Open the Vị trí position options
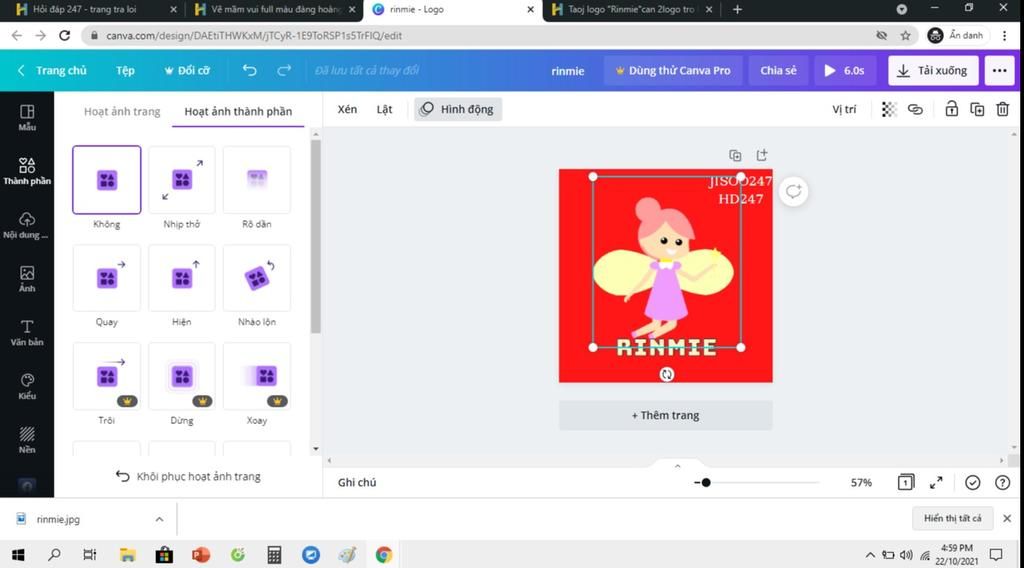The image size is (1024, 568). (844, 109)
